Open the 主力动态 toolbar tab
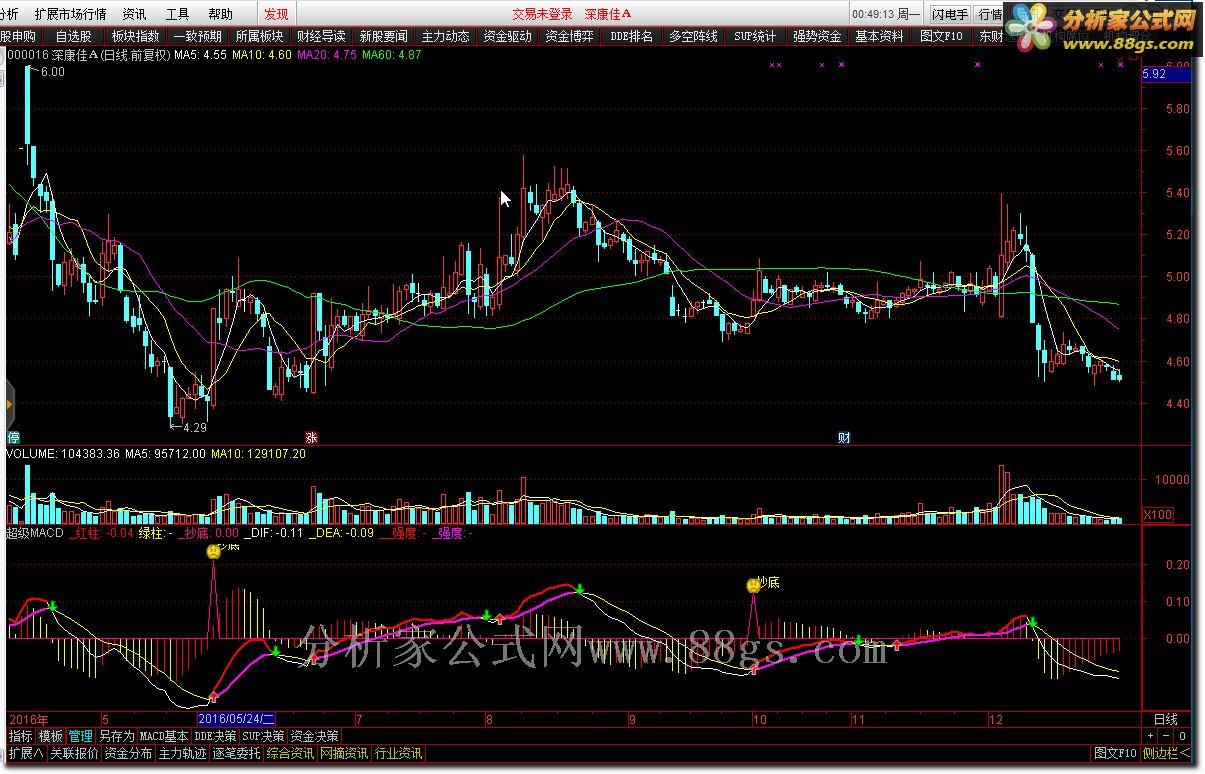This screenshot has width=1205, height=774. click(445, 36)
